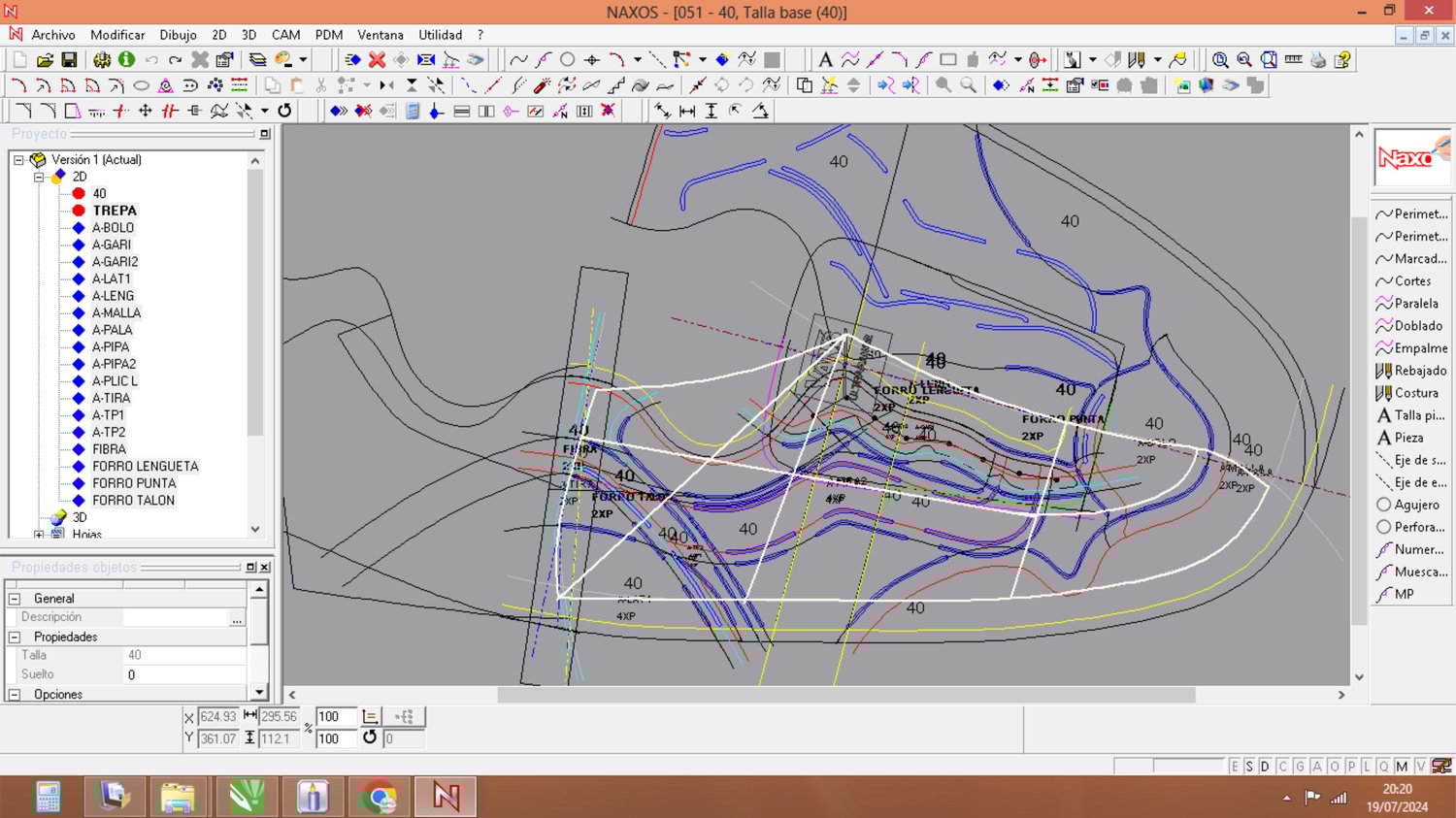Screen dimensions: 1456x818
Task: Click the canvas horizontal scrollbar thumb
Action: click(846, 695)
